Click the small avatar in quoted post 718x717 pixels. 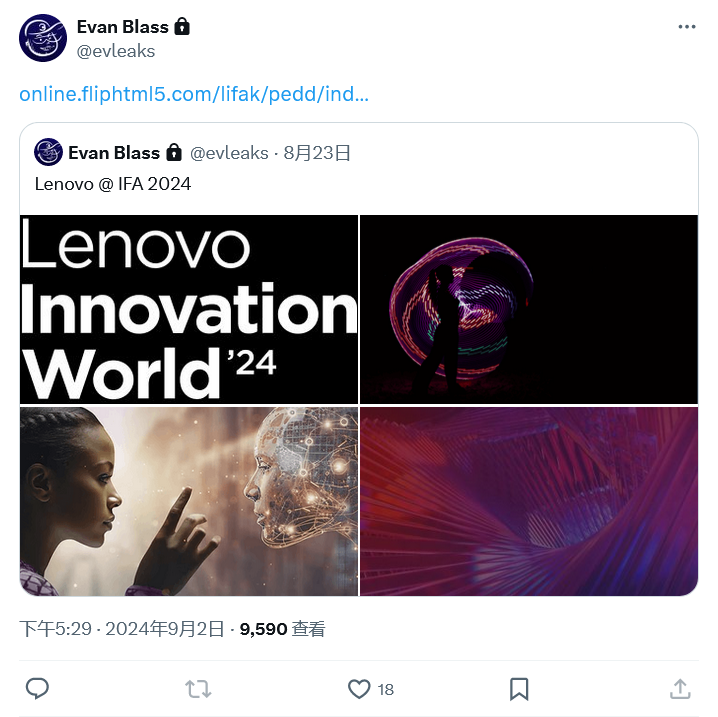click(x=48, y=153)
